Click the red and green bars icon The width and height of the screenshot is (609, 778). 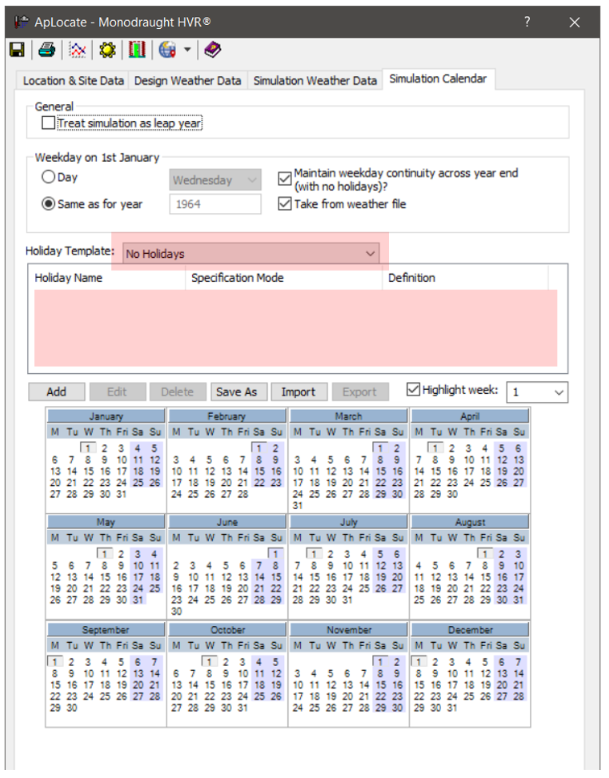(x=136, y=49)
